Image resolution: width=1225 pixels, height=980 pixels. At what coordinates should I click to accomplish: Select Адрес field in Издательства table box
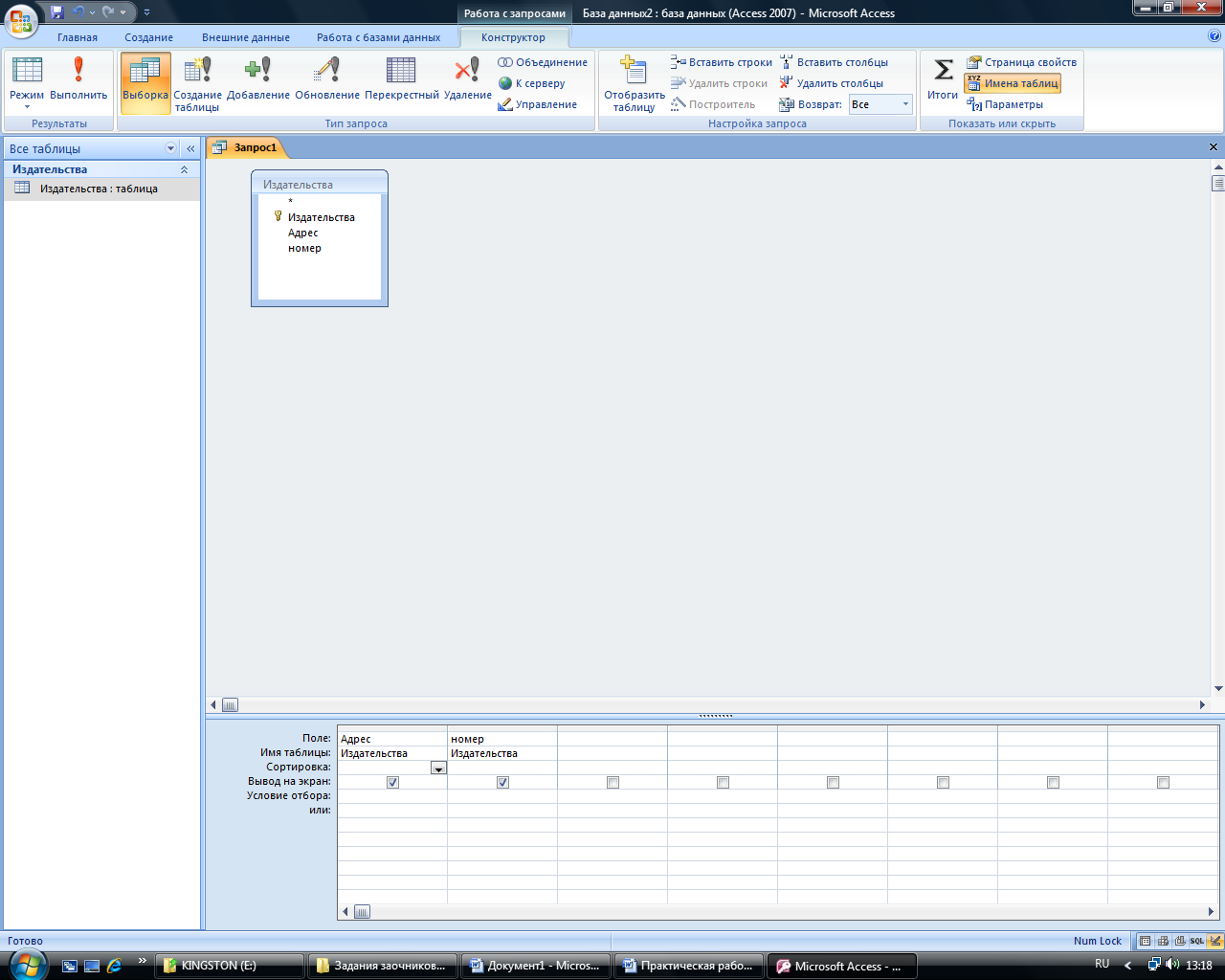(x=302, y=233)
